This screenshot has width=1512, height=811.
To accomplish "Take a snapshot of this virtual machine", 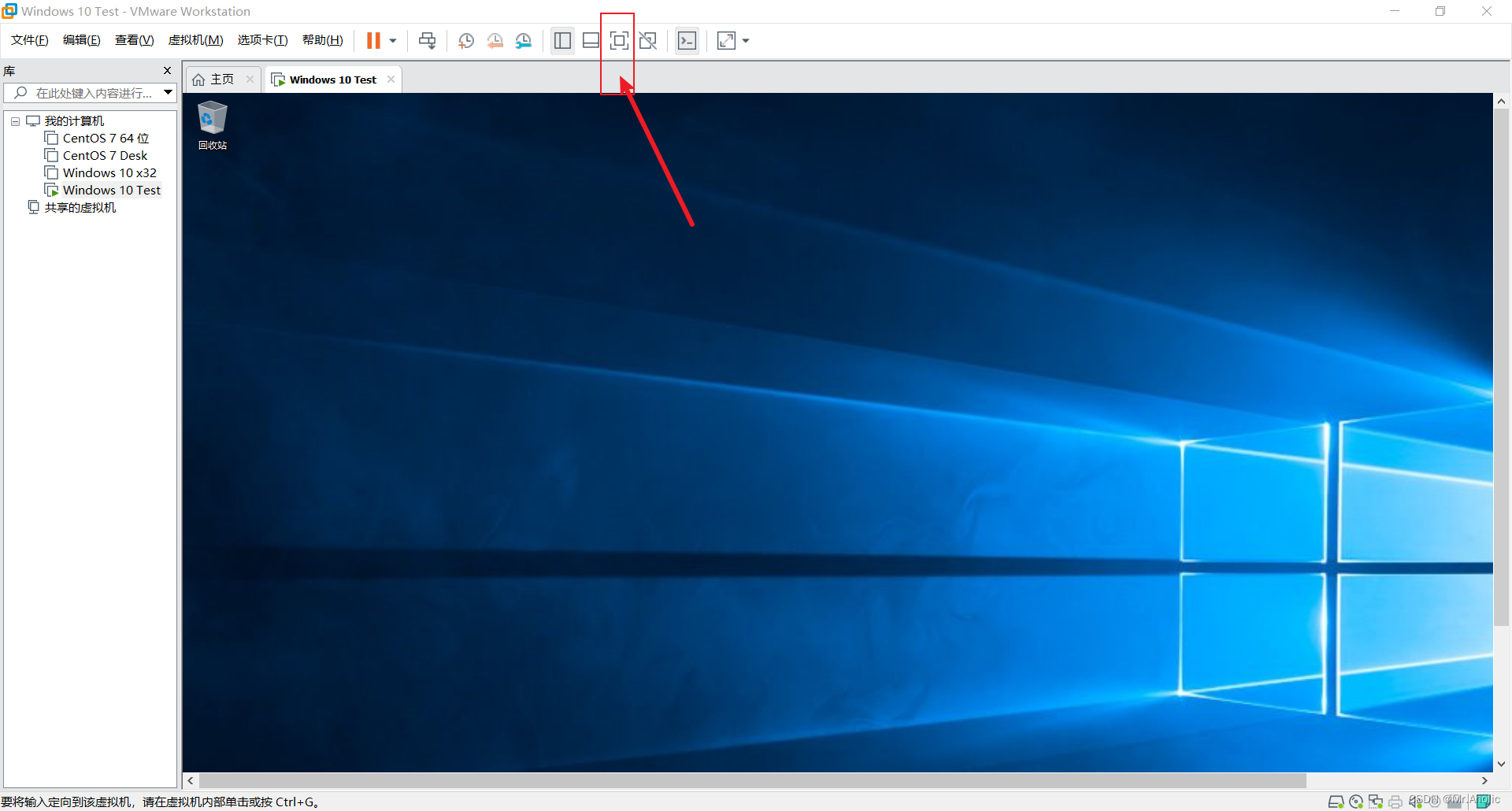I will tap(466, 41).
